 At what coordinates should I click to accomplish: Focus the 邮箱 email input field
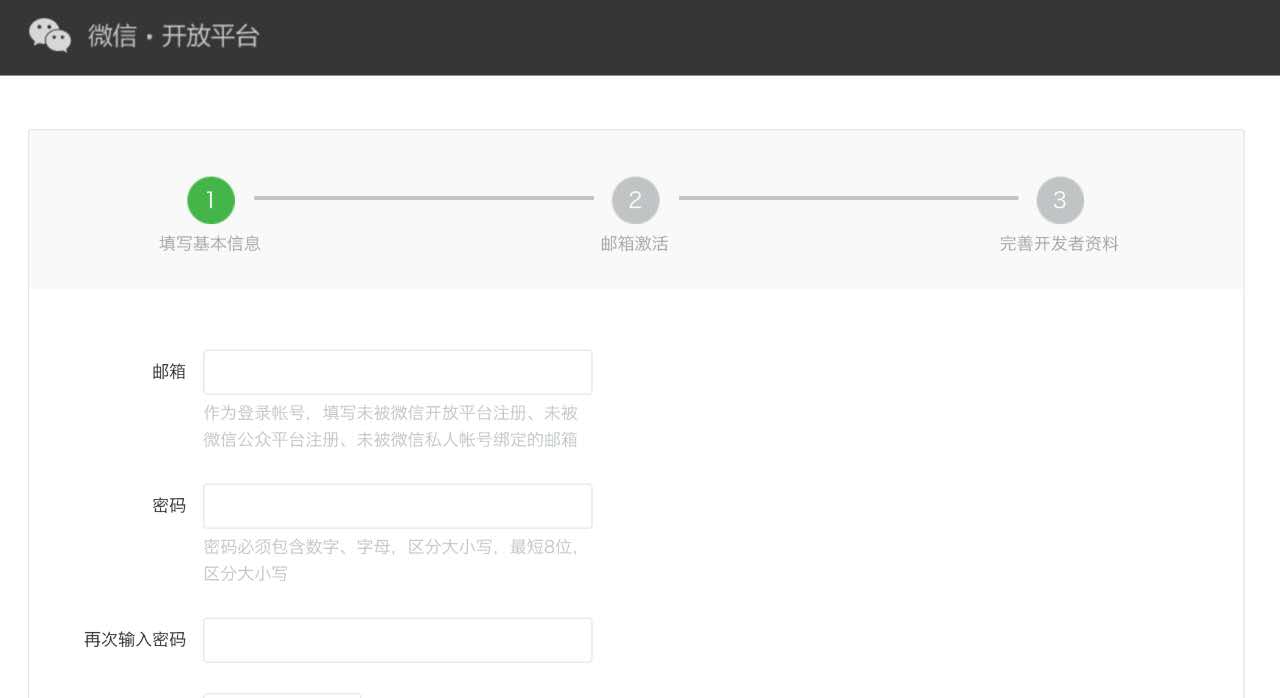click(397, 372)
